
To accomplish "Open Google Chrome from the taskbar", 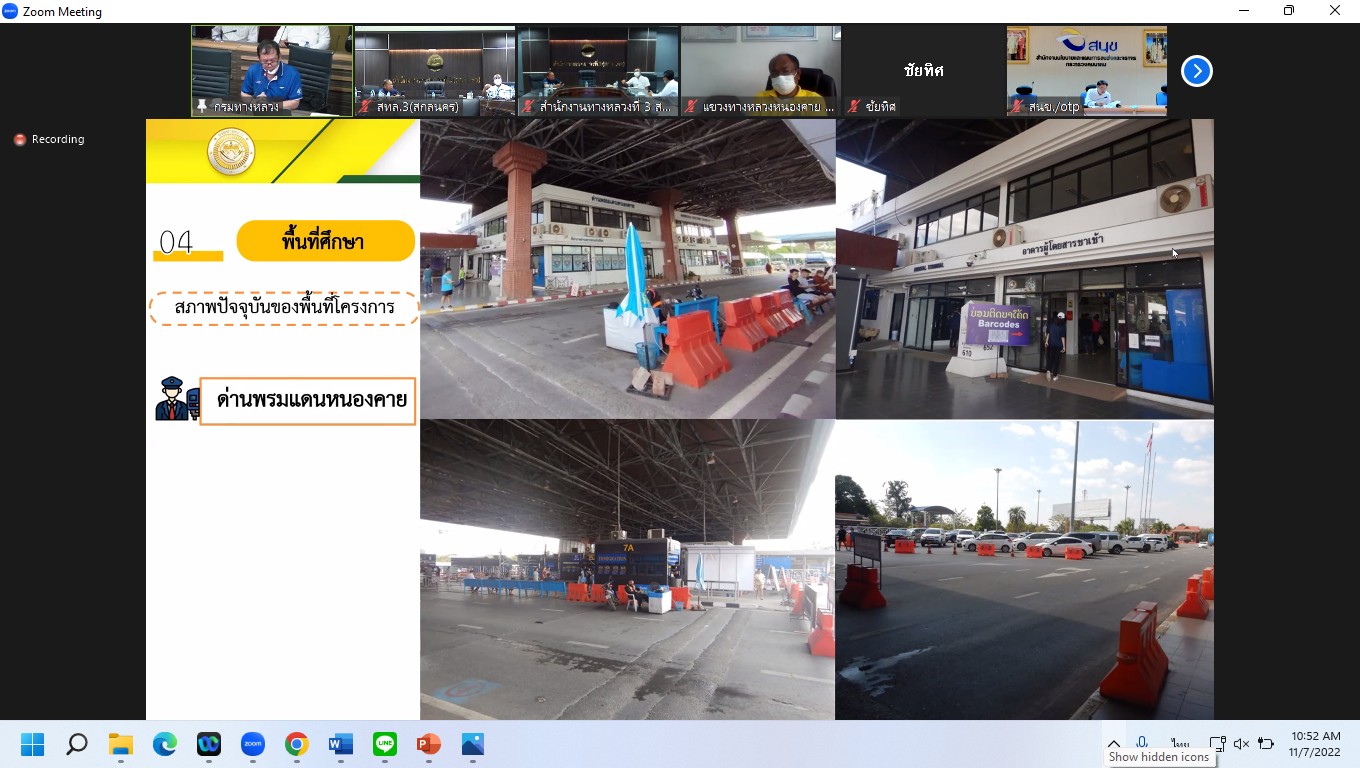I will (x=297, y=744).
